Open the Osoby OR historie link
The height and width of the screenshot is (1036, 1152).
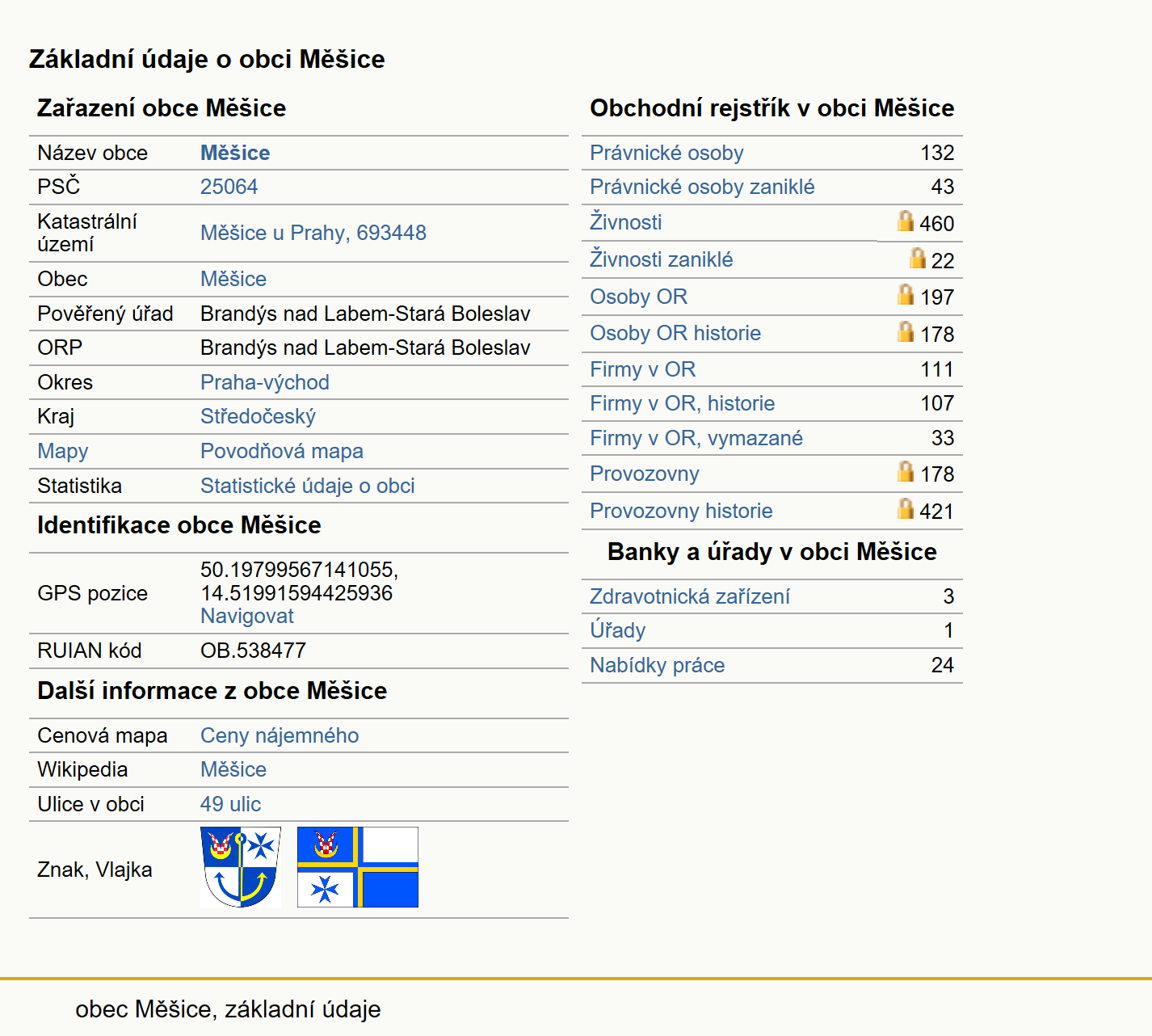[675, 333]
